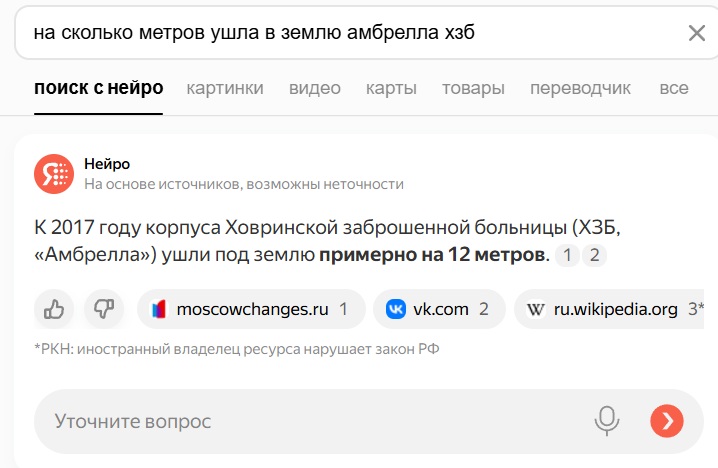Select the товары tab

click(x=473, y=88)
